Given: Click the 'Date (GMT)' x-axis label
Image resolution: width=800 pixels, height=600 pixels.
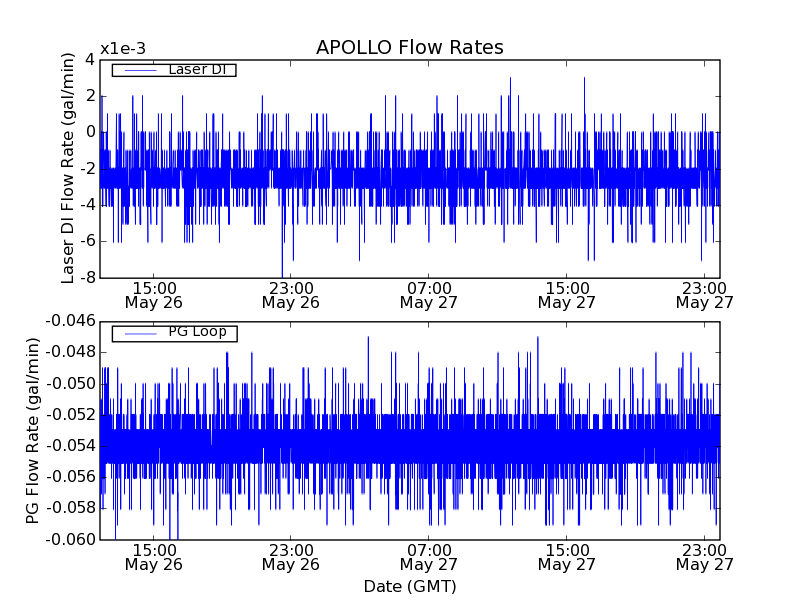Looking at the screenshot, I should 409,586.
